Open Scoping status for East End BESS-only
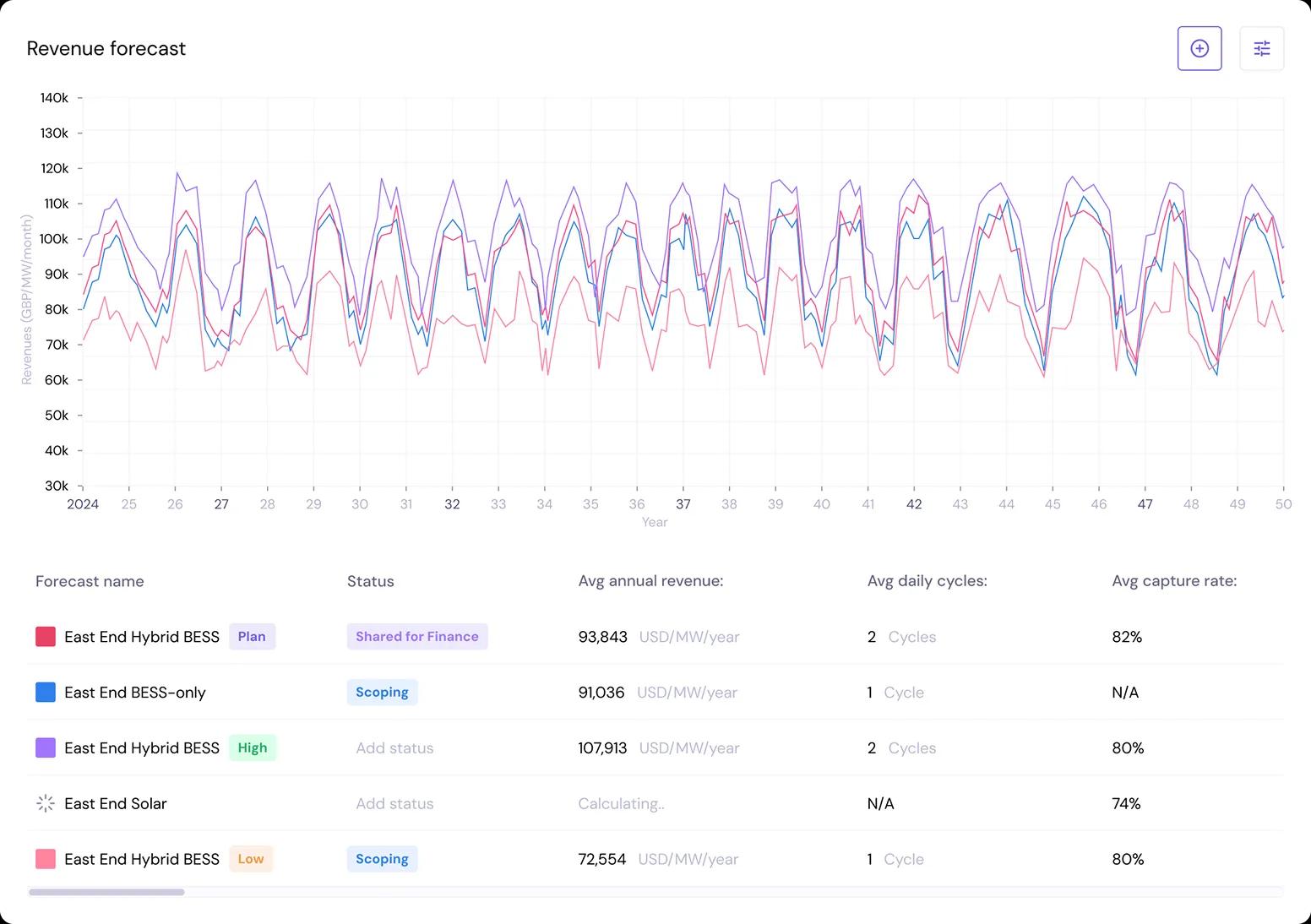 (382, 693)
